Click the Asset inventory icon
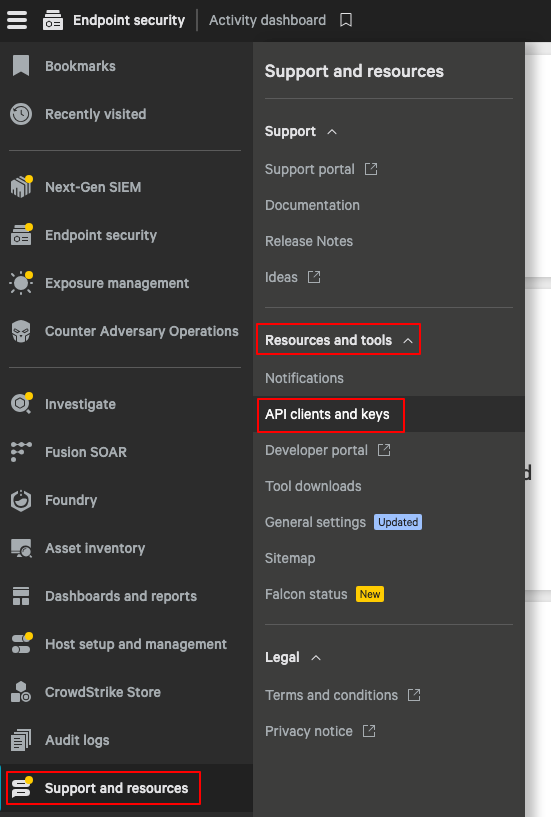The height and width of the screenshot is (817, 551). 21,548
